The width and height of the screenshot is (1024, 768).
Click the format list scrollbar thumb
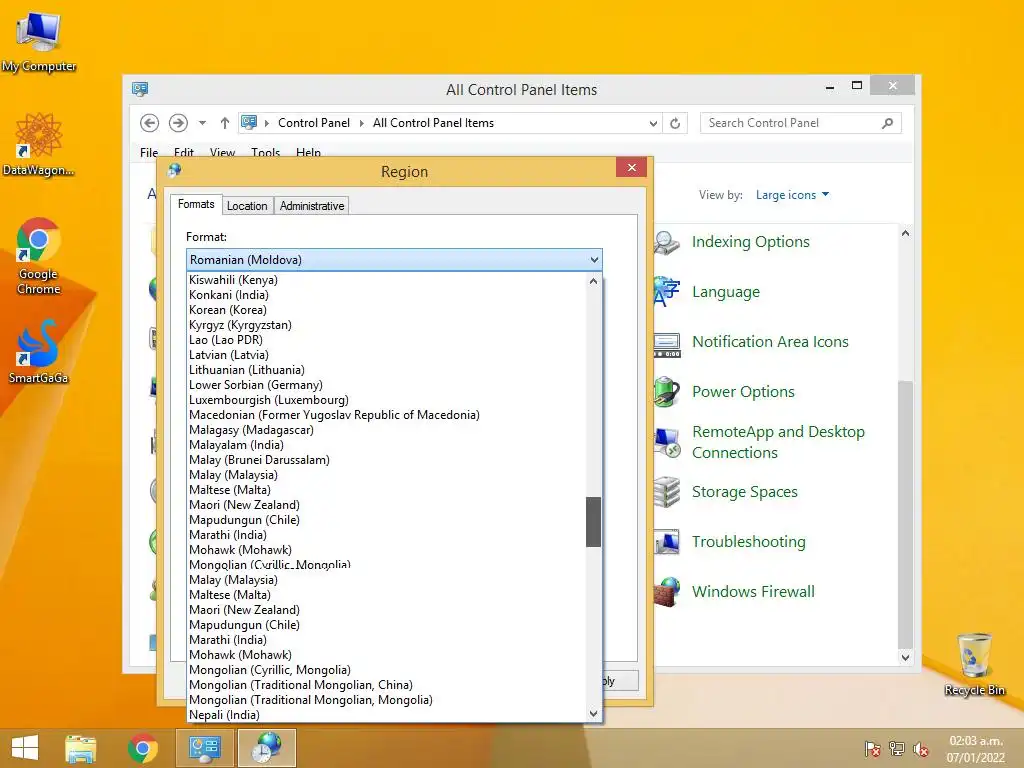point(593,522)
